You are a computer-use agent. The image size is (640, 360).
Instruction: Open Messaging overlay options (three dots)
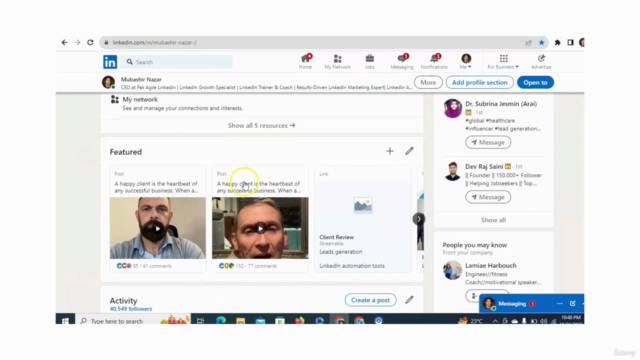click(x=560, y=304)
